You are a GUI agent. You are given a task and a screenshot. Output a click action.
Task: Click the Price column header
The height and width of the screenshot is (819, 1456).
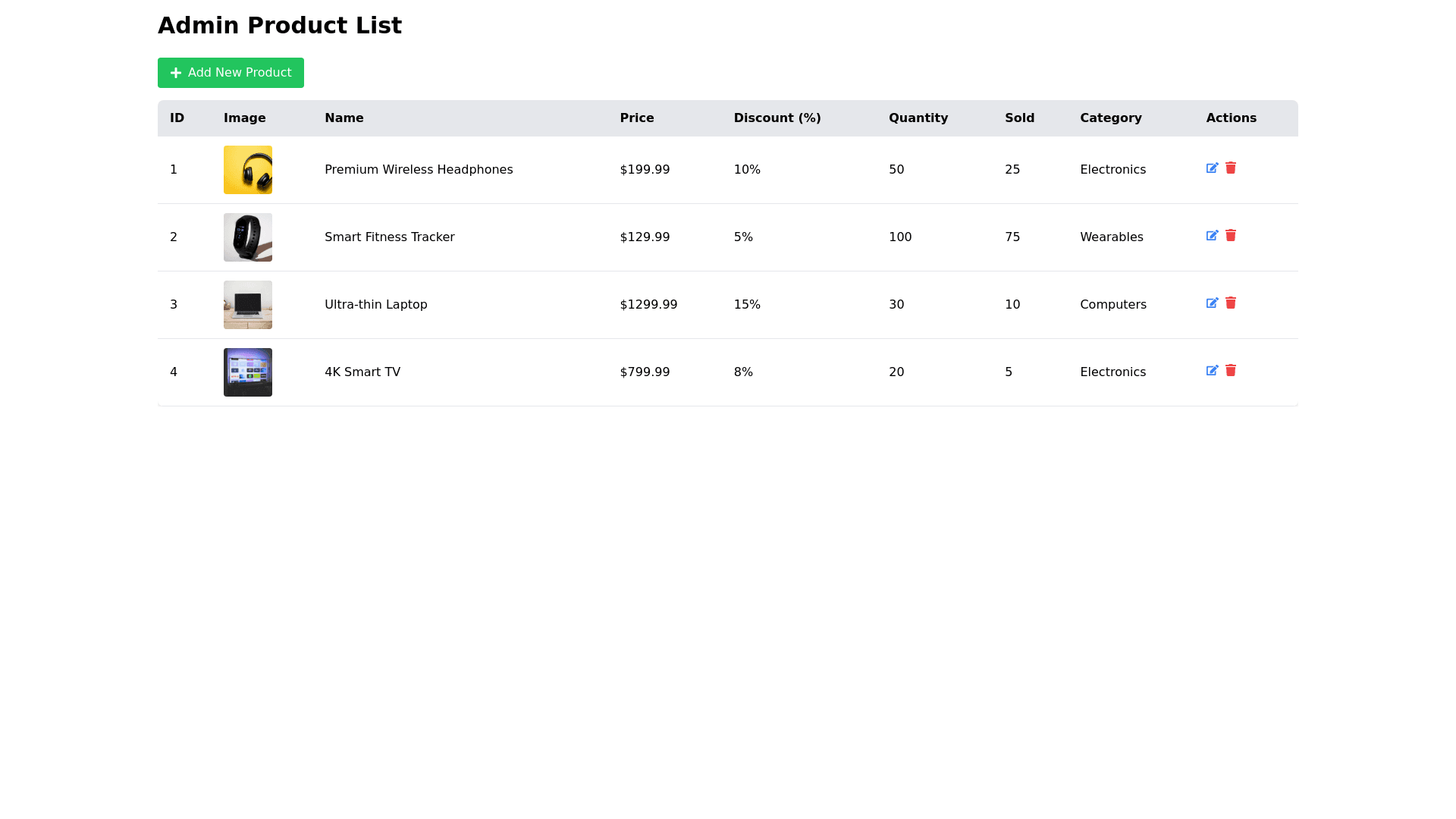coord(637,118)
